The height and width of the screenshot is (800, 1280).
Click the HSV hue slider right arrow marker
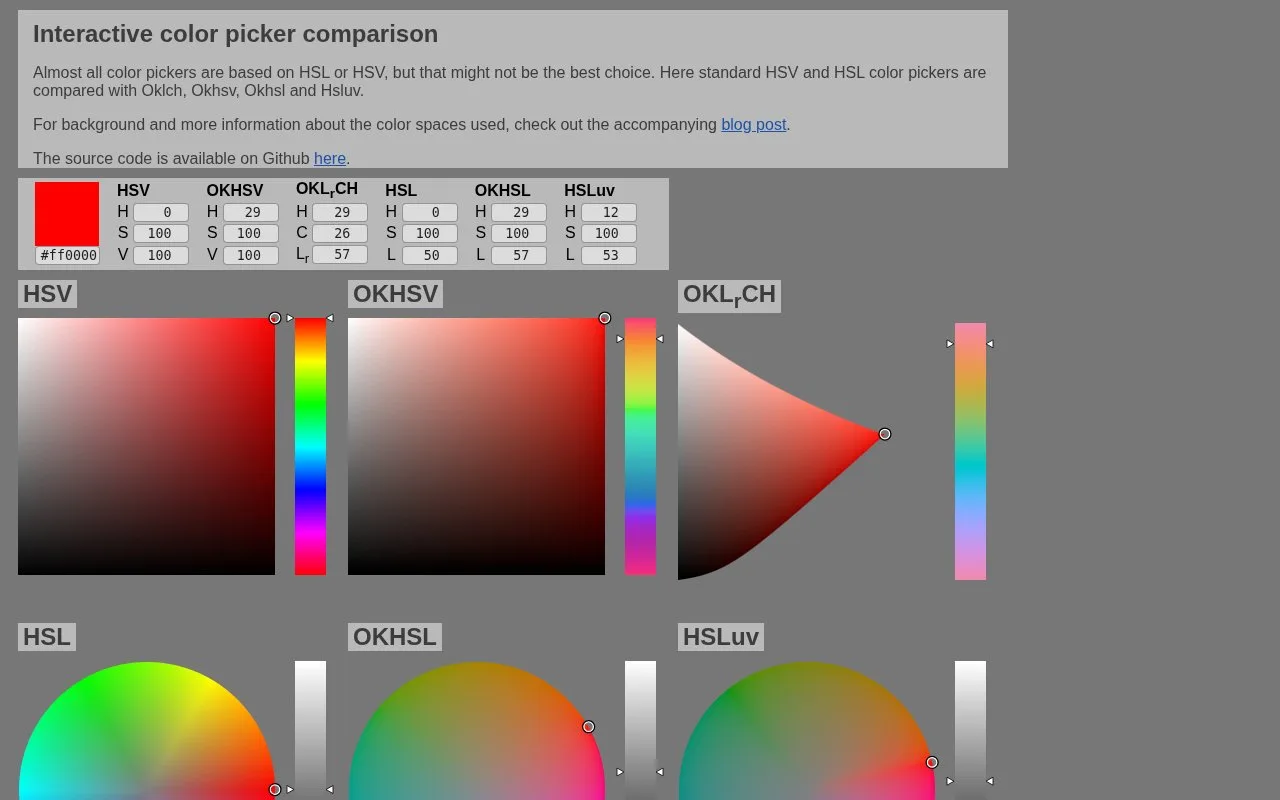[330, 318]
